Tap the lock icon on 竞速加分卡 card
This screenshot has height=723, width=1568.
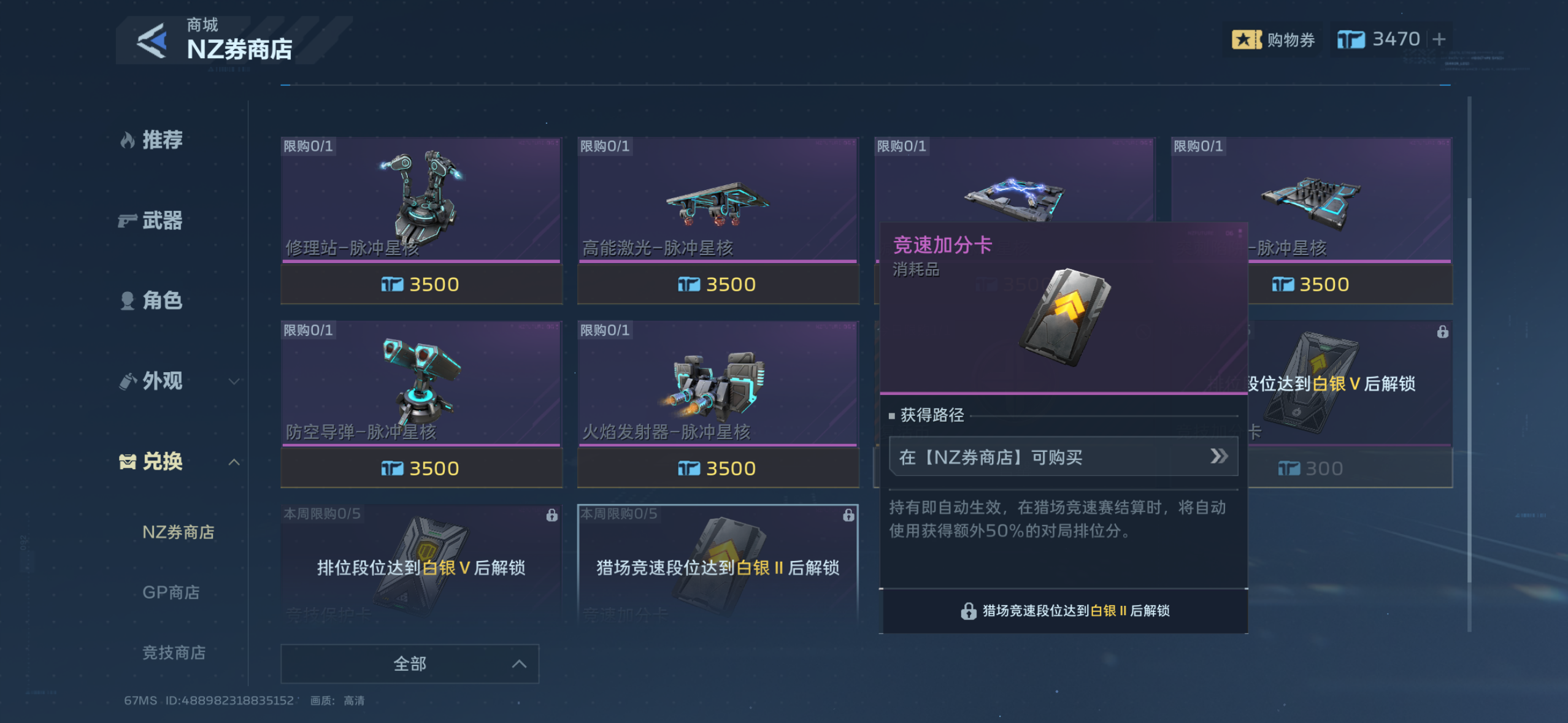tap(848, 515)
